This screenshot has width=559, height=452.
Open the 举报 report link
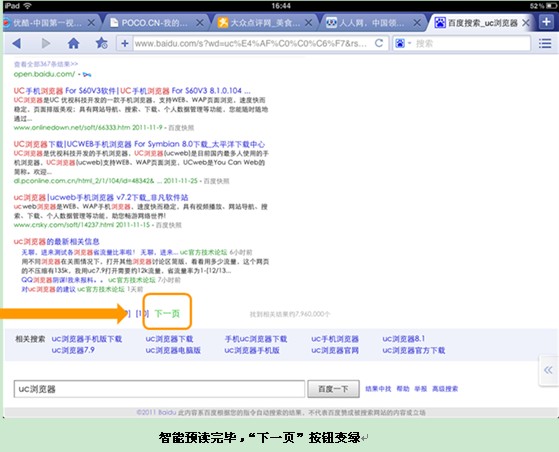[421, 389]
